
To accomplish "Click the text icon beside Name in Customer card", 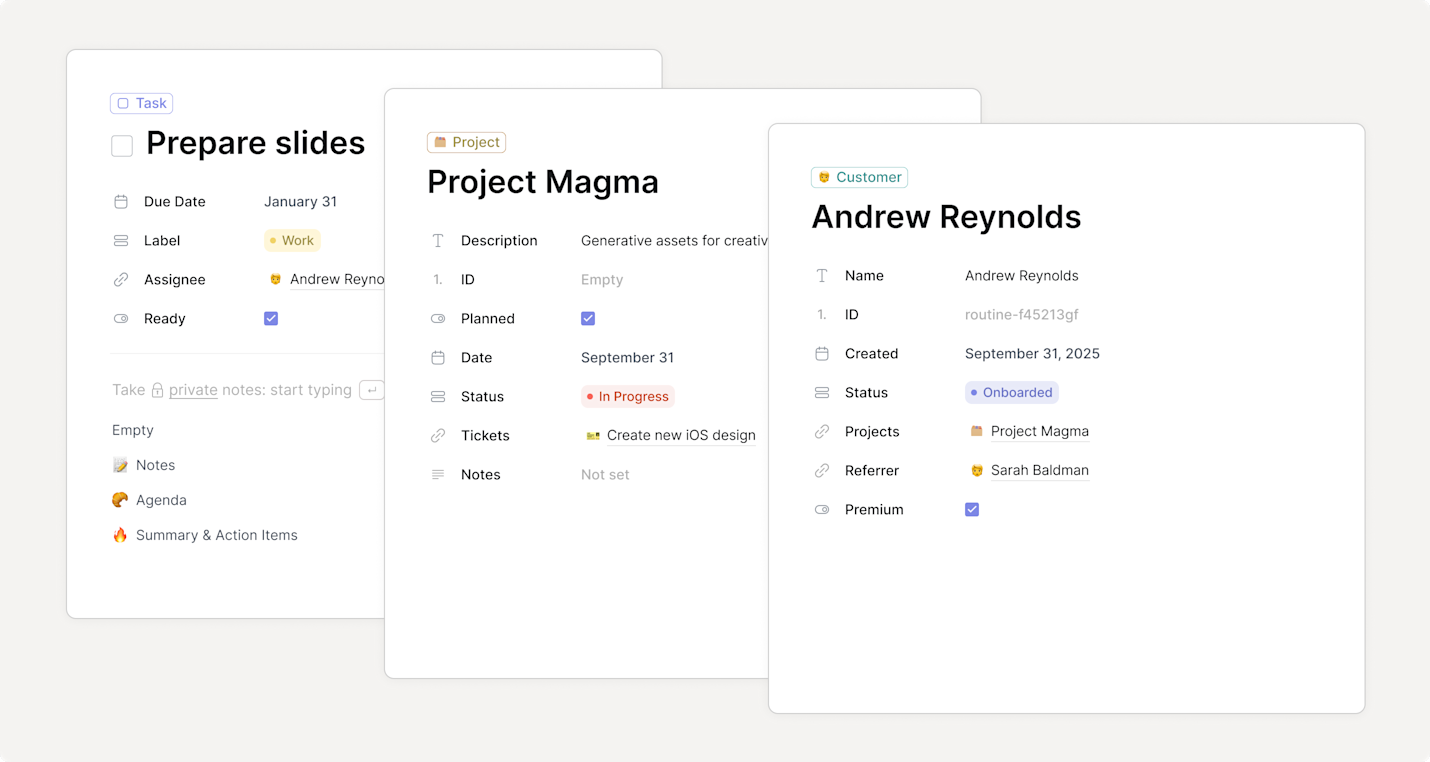I will point(822,276).
